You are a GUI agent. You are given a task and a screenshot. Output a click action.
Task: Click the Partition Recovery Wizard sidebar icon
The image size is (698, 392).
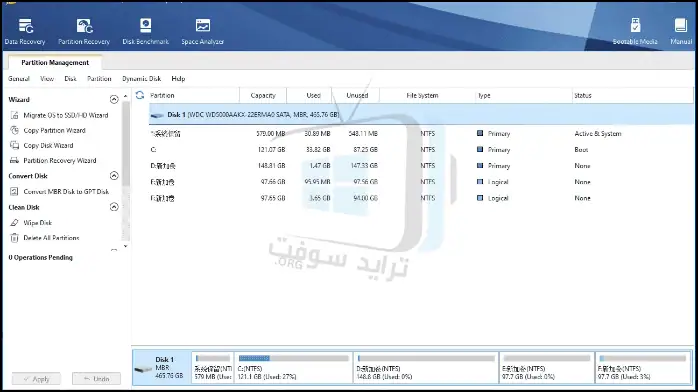point(14,161)
